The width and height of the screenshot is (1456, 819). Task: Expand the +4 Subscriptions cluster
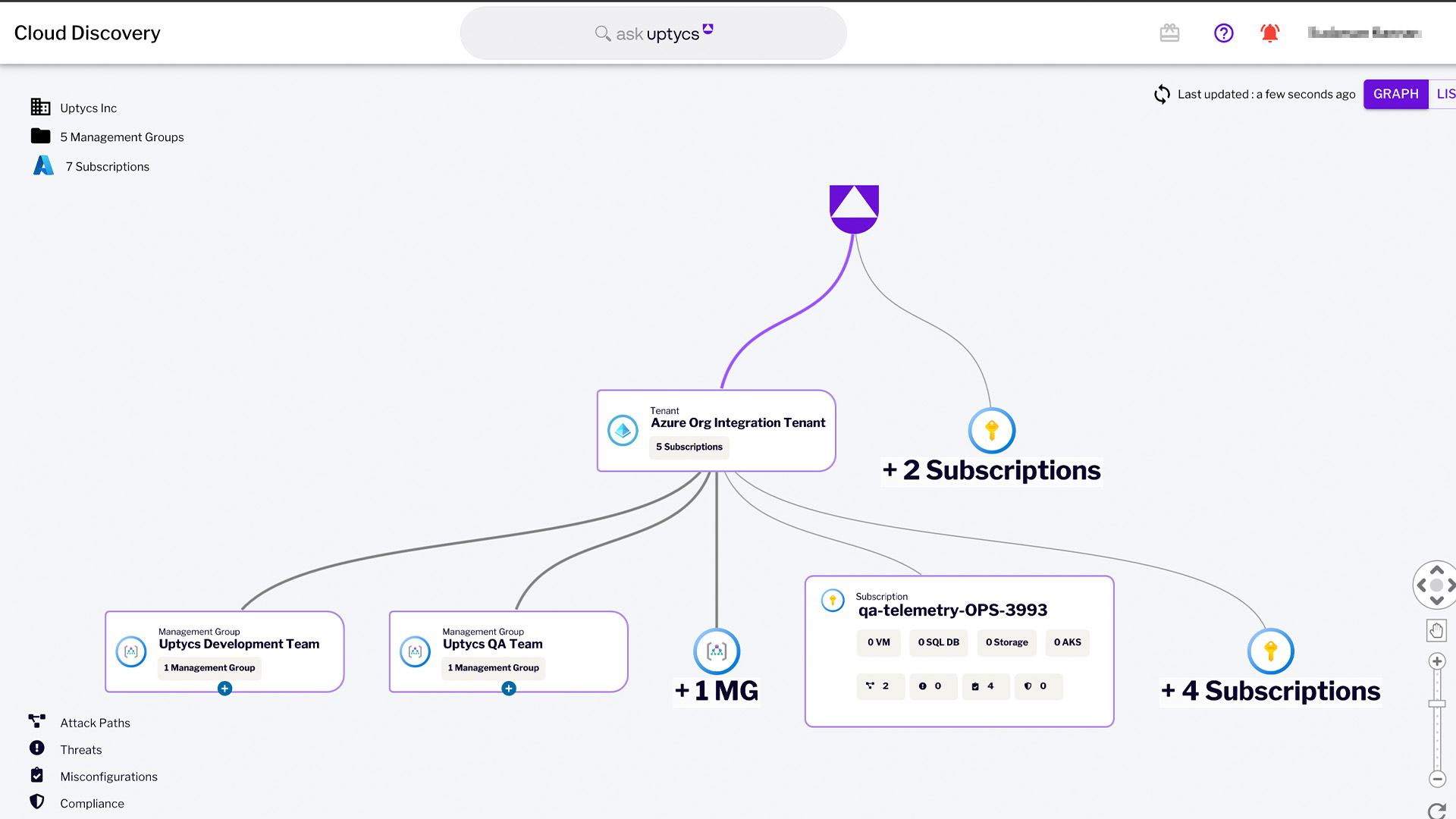coord(1270,651)
